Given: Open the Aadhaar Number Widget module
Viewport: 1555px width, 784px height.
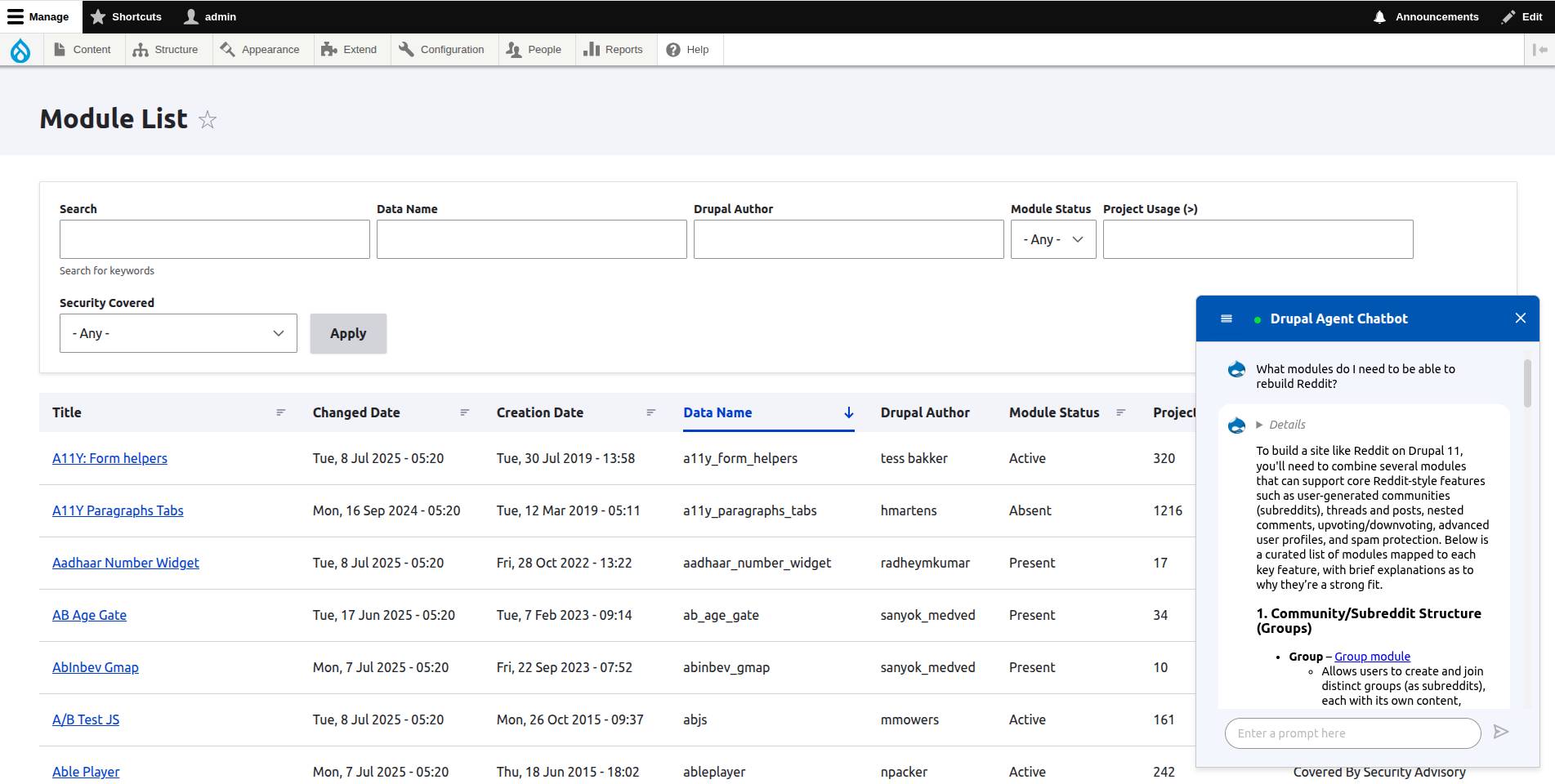Looking at the screenshot, I should point(126,563).
